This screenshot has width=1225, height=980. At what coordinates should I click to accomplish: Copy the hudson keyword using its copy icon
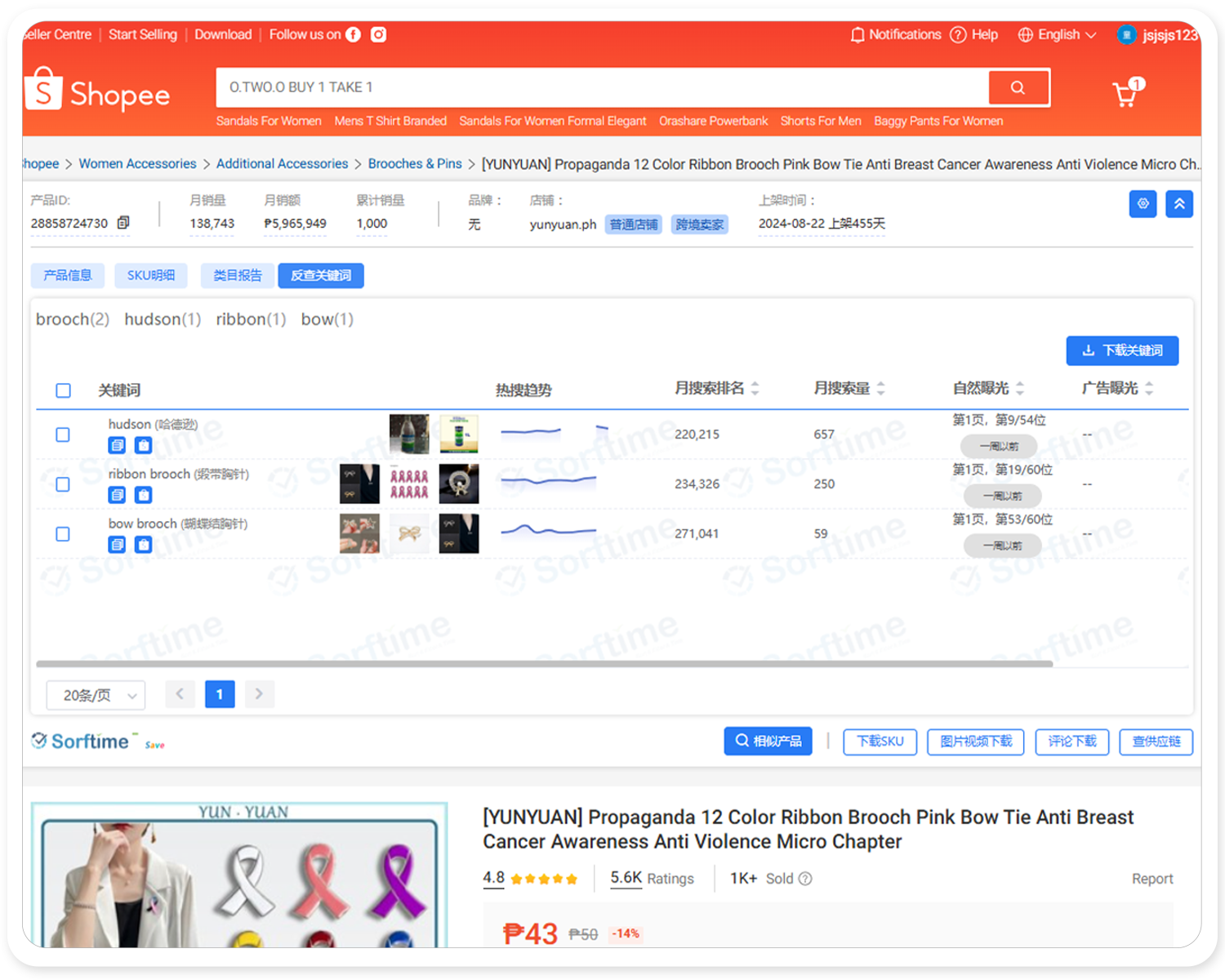pyautogui.click(x=116, y=445)
